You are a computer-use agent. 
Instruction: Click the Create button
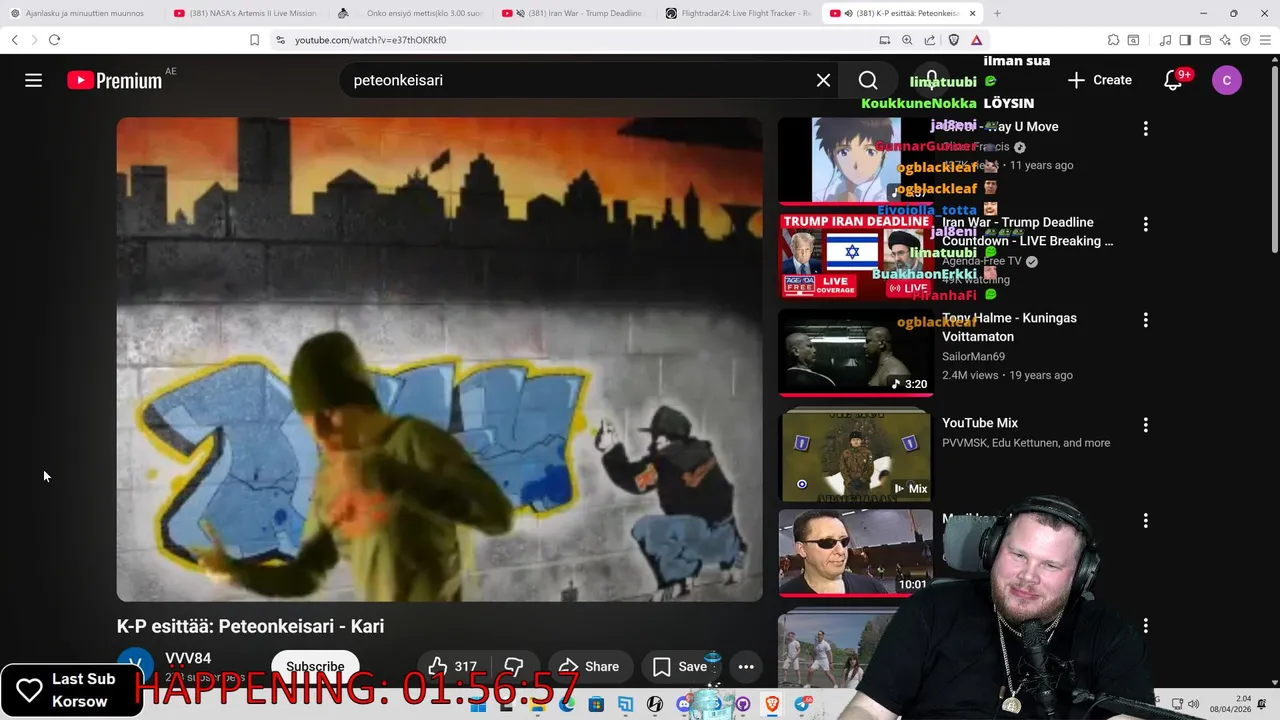(x=1100, y=80)
